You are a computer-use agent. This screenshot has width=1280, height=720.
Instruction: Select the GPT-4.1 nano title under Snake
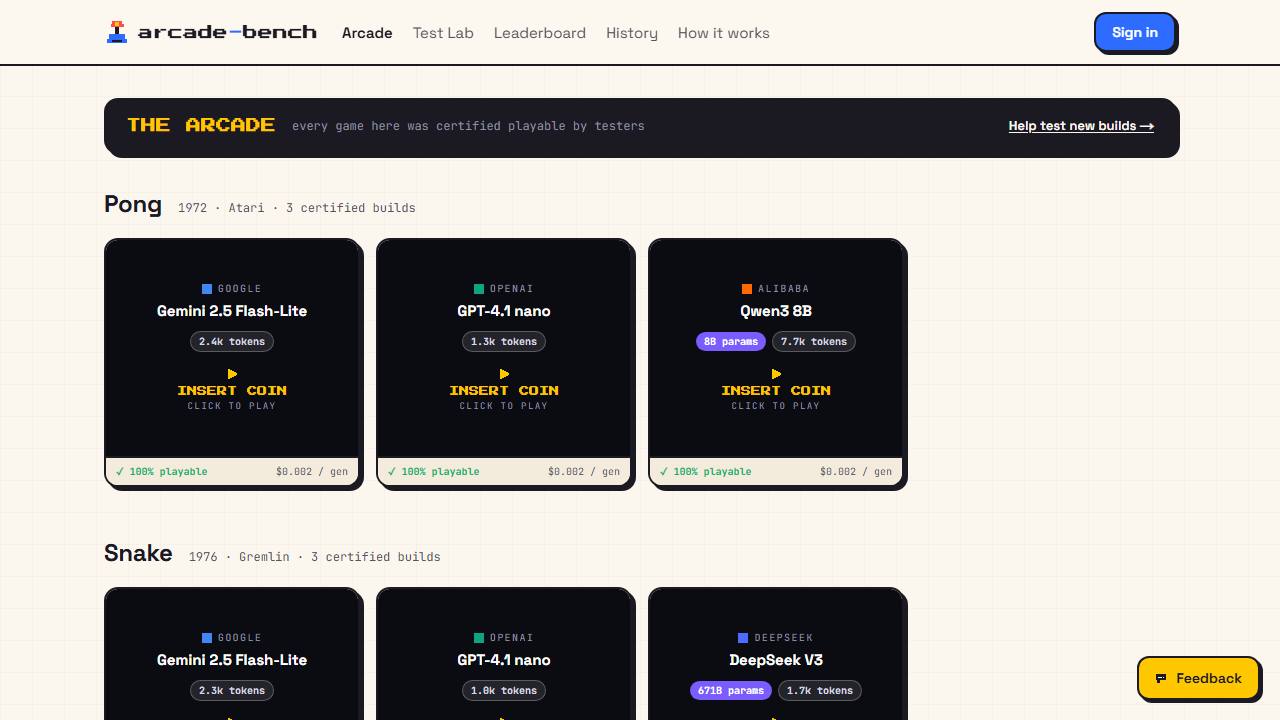click(x=504, y=660)
